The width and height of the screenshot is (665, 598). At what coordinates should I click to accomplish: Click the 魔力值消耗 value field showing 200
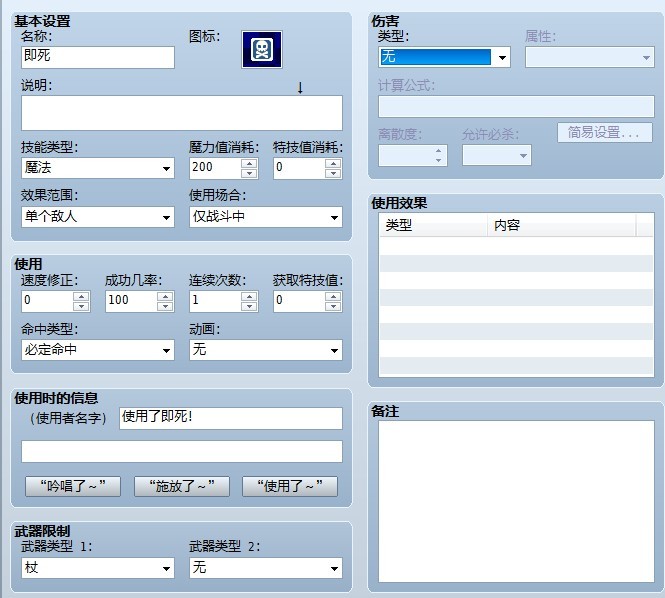coord(215,168)
